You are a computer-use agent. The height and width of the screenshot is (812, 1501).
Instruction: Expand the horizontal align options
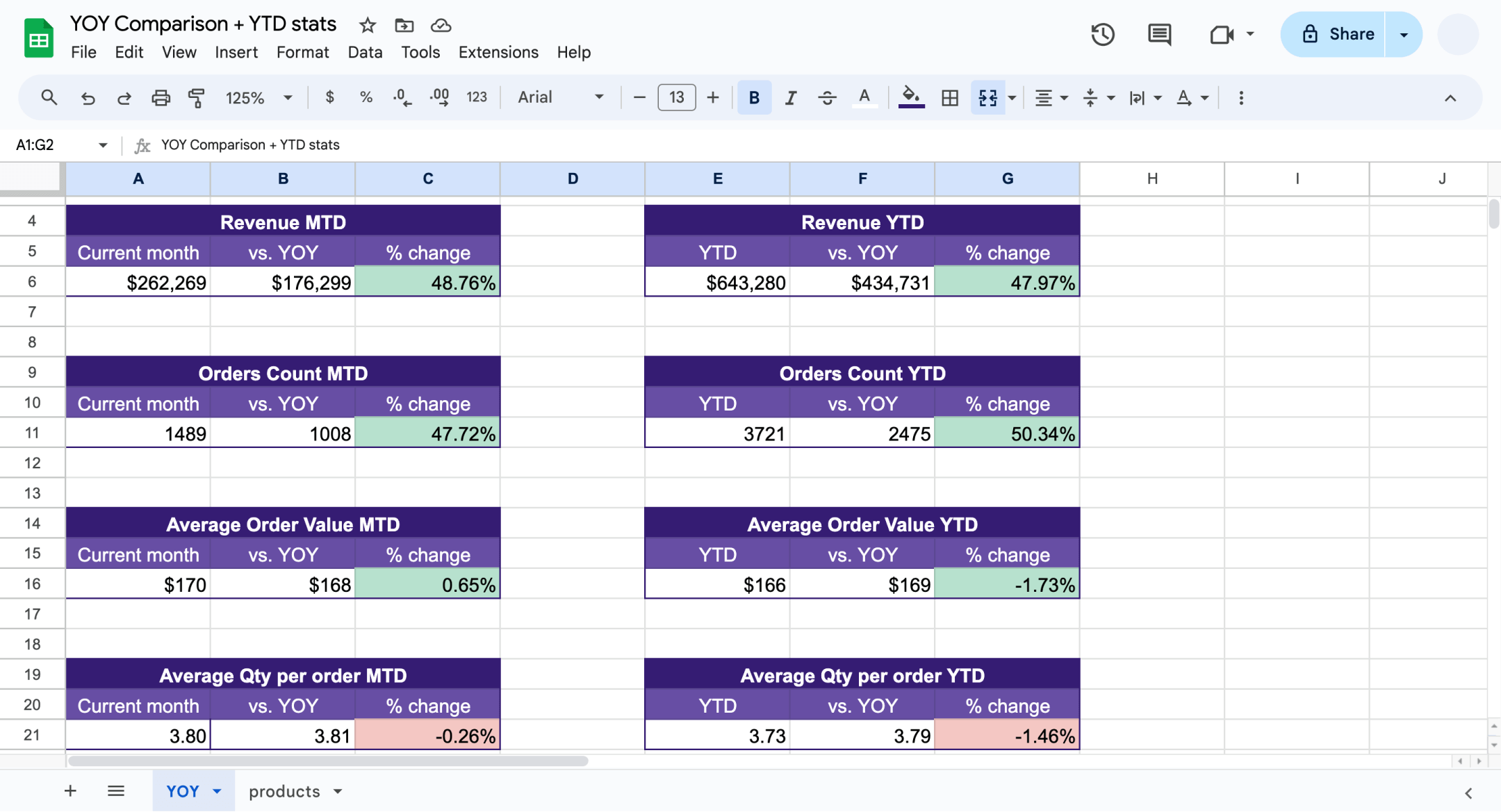pyautogui.click(x=1063, y=97)
